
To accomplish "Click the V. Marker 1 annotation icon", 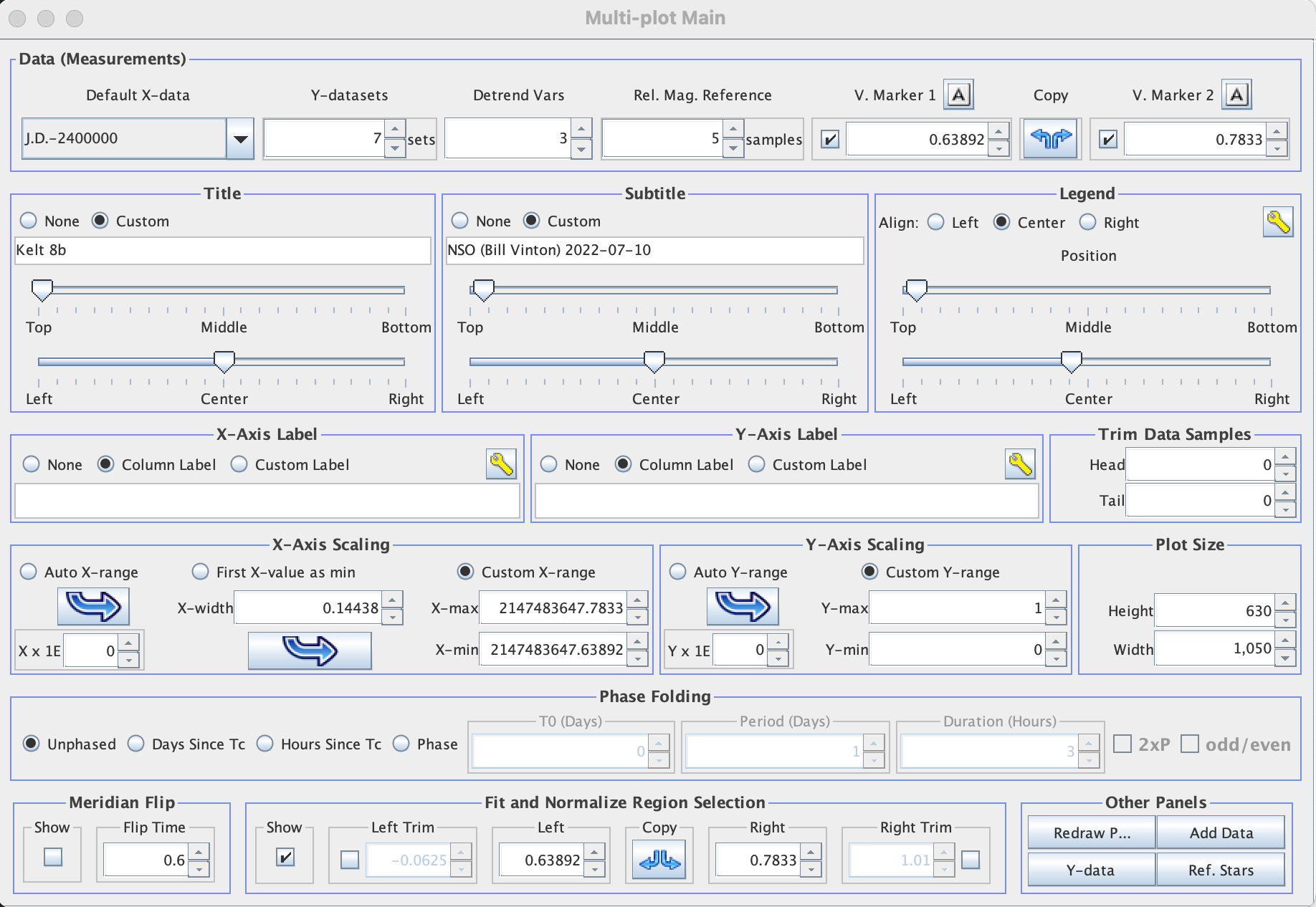I will click(x=958, y=95).
